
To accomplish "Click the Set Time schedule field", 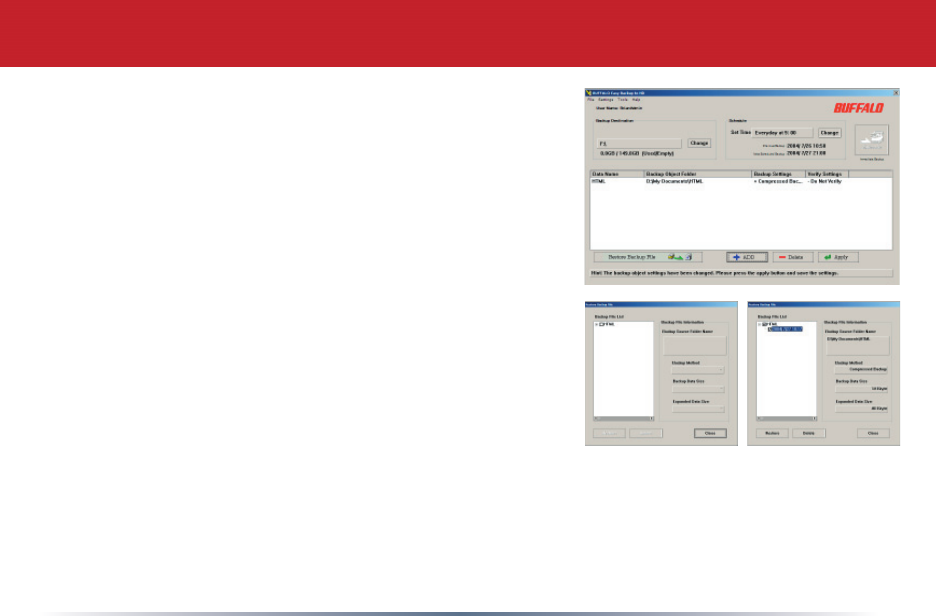I will [783, 133].
